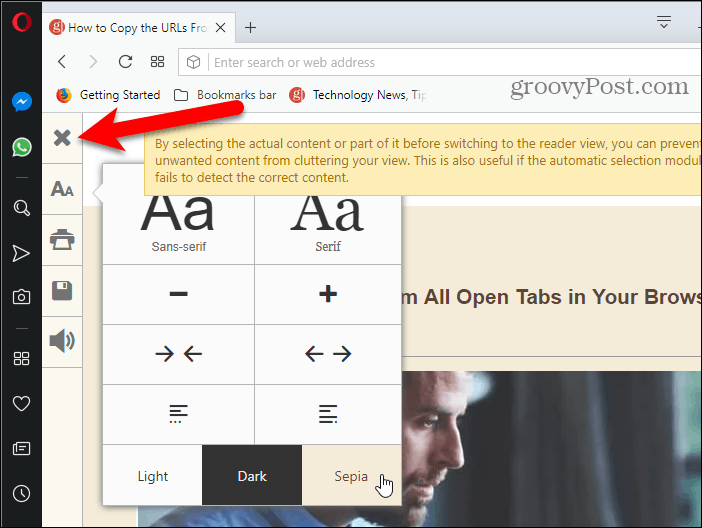Viewport: 702px width, 528px height.
Task: Open History clock icon in the sidebar
Action: [x=21, y=494]
